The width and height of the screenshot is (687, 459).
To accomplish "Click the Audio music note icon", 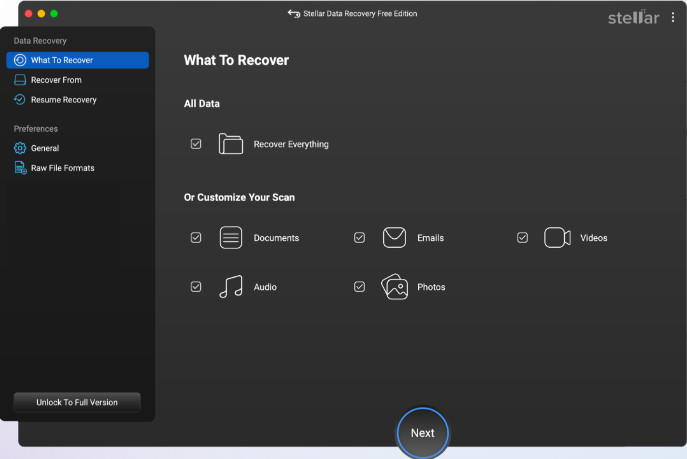I will coord(230,287).
